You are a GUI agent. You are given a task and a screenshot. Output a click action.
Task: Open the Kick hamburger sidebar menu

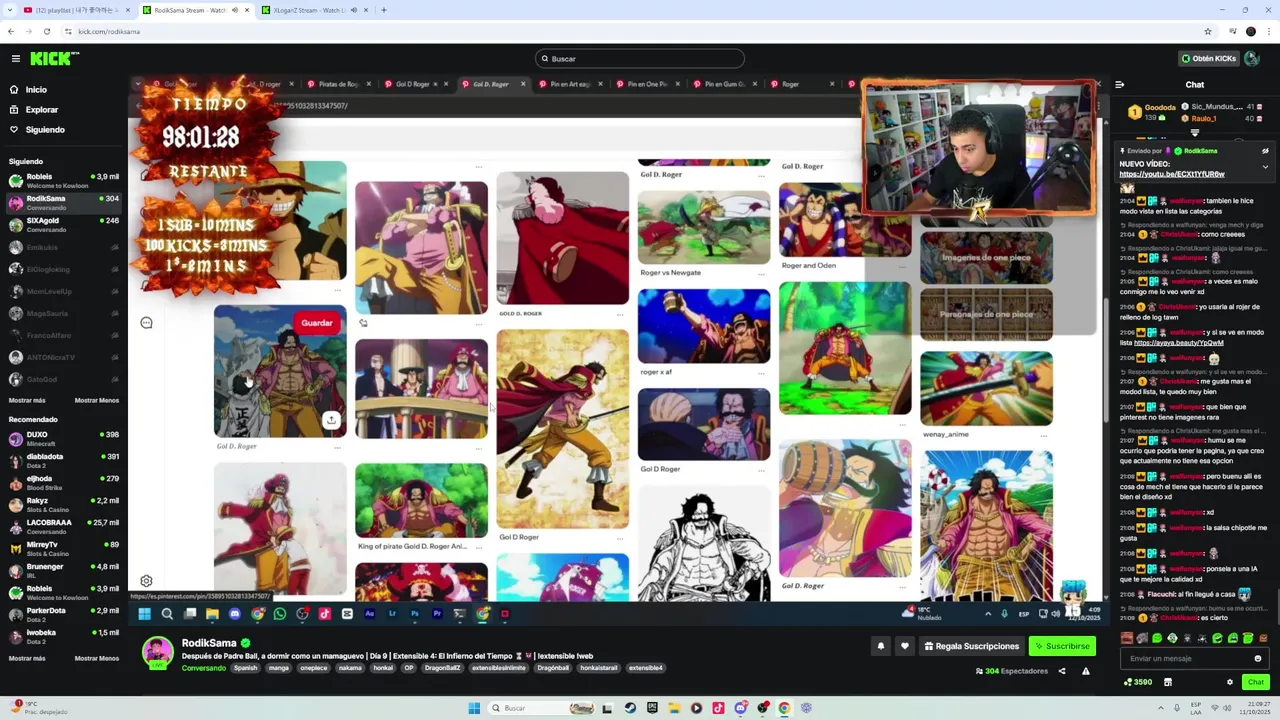point(15,59)
